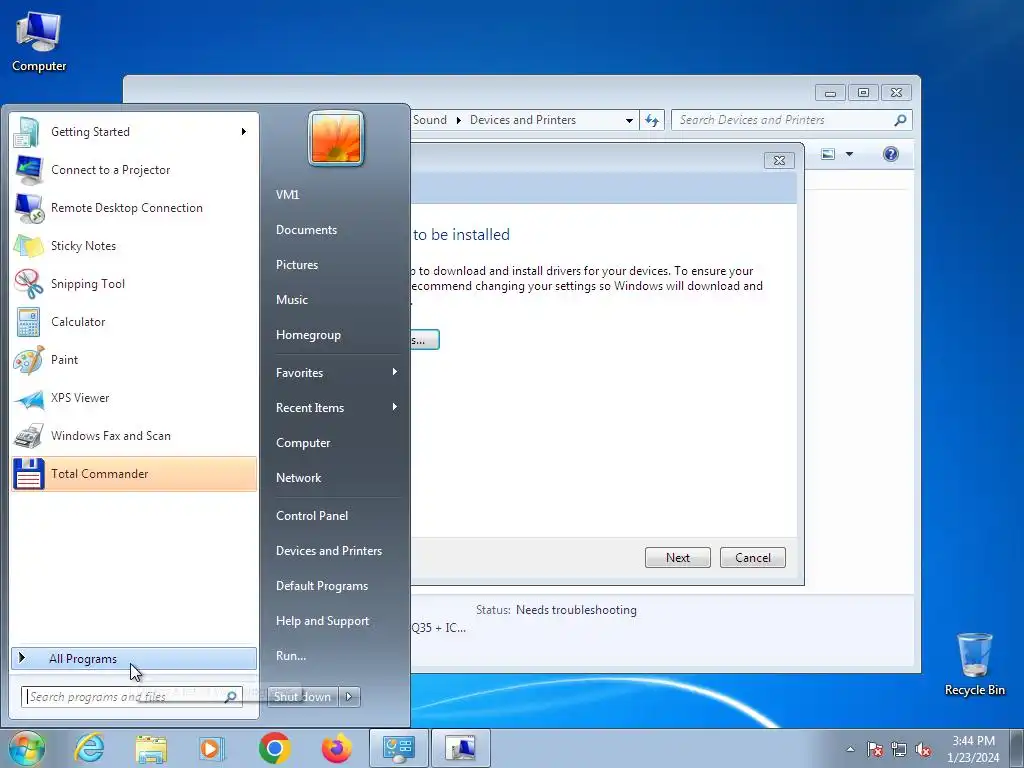Viewport: 1024px width, 768px height.
Task: Click the taskbar clock showing 3:44 PM
Action: [x=973, y=749]
